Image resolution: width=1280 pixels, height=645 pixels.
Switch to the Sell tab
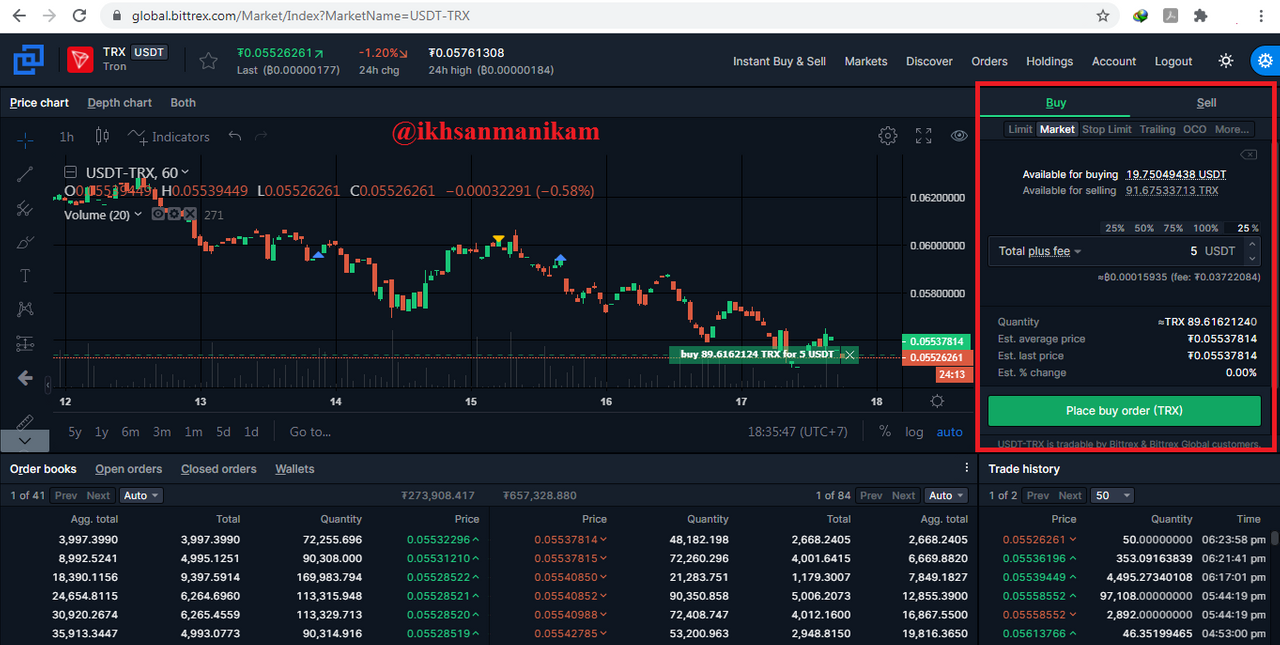pos(1207,102)
